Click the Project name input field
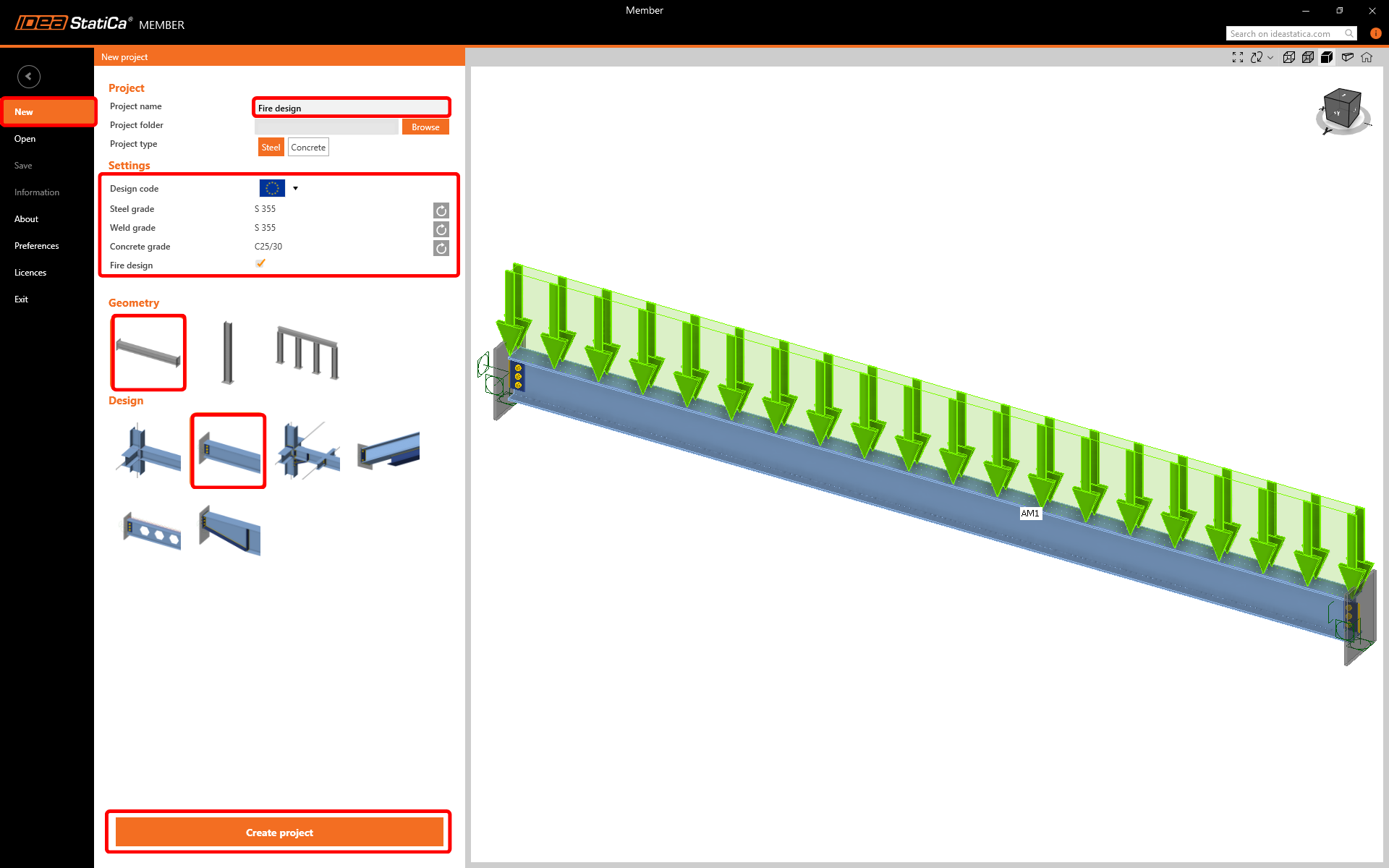 (352, 108)
